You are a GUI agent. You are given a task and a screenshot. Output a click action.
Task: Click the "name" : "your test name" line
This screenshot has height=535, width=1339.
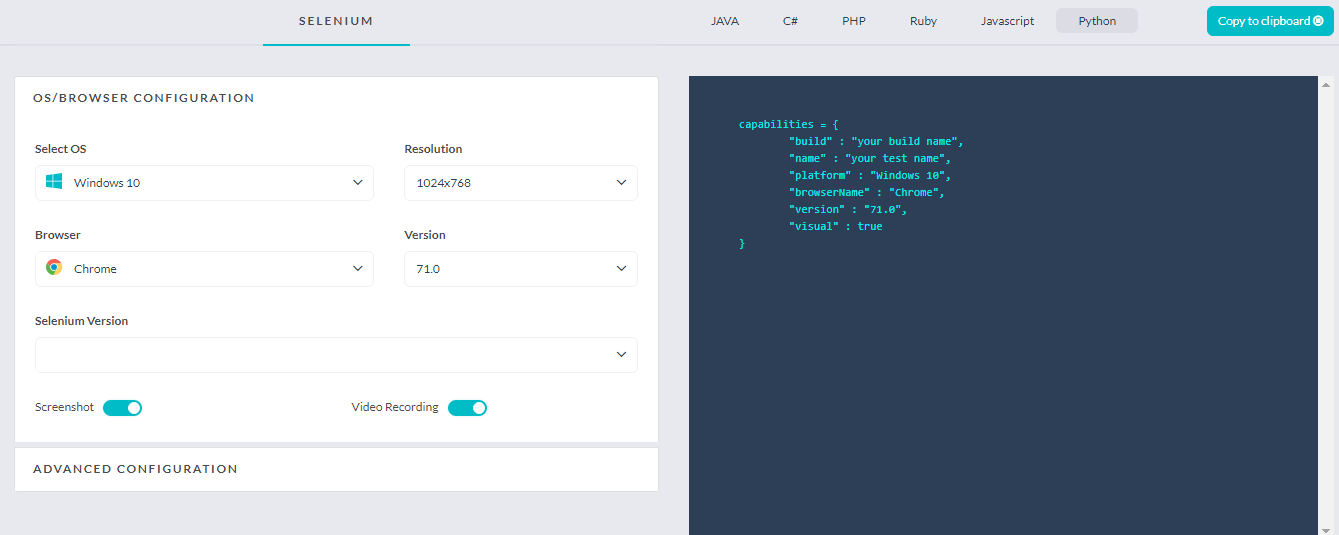coord(869,158)
